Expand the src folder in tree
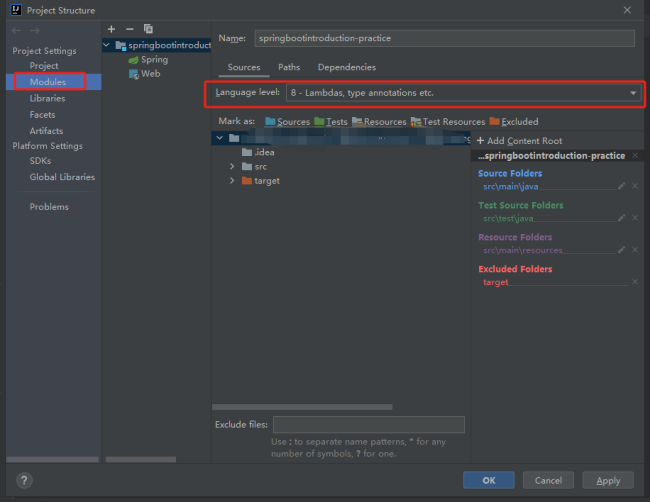The image size is (650, 502). [232, 166]
